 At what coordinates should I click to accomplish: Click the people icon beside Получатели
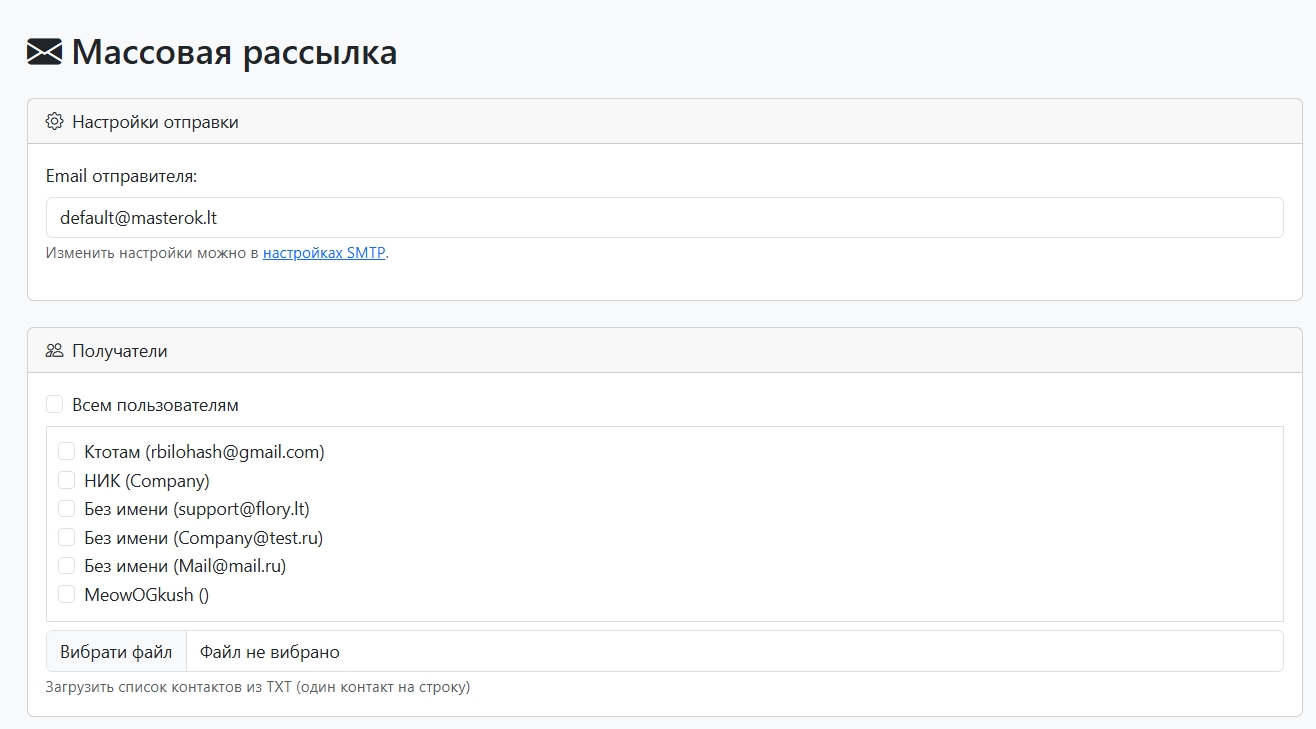[54, 350]
